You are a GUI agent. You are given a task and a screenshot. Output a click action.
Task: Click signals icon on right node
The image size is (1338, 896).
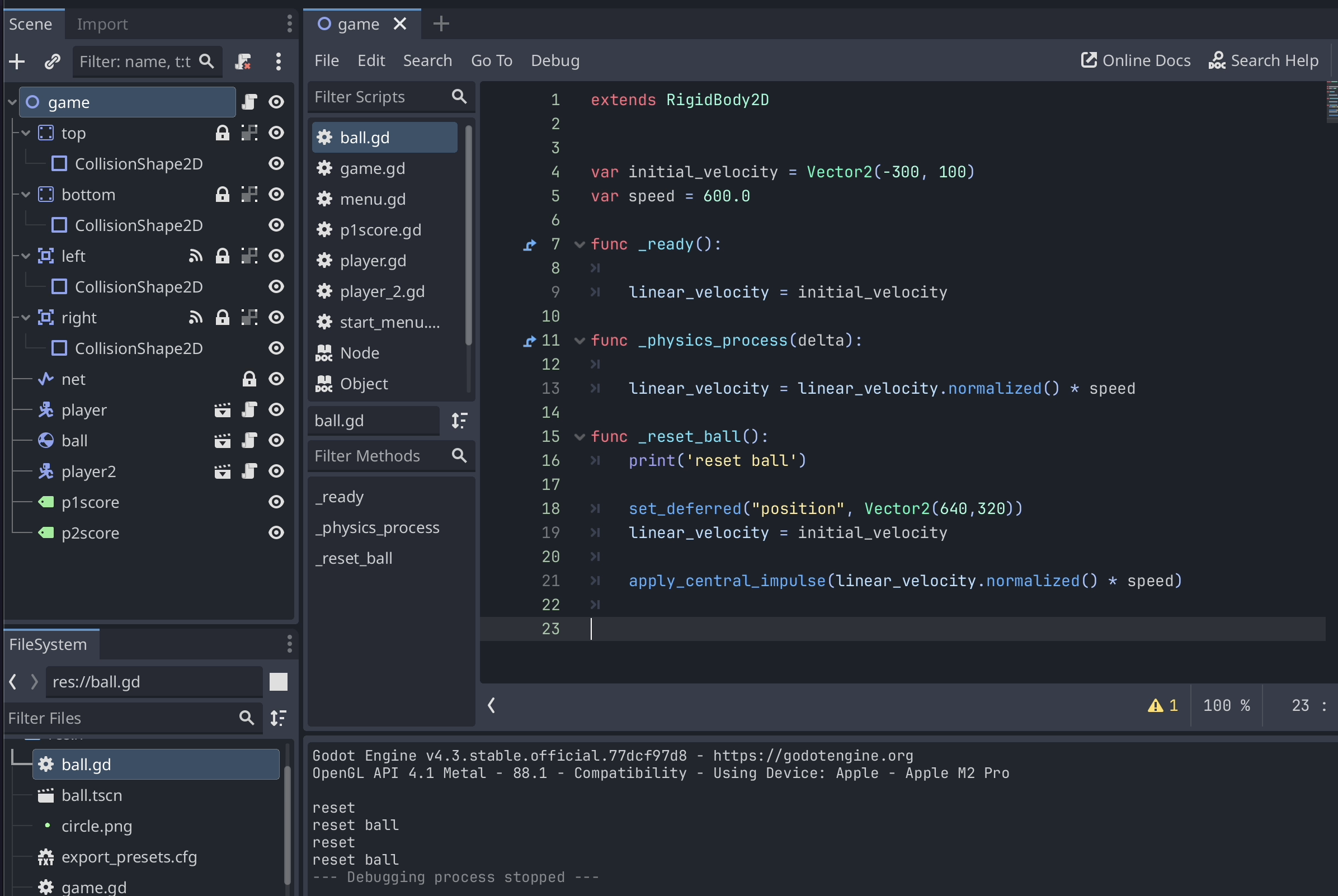pyautogui.click(x=195, y=318)
